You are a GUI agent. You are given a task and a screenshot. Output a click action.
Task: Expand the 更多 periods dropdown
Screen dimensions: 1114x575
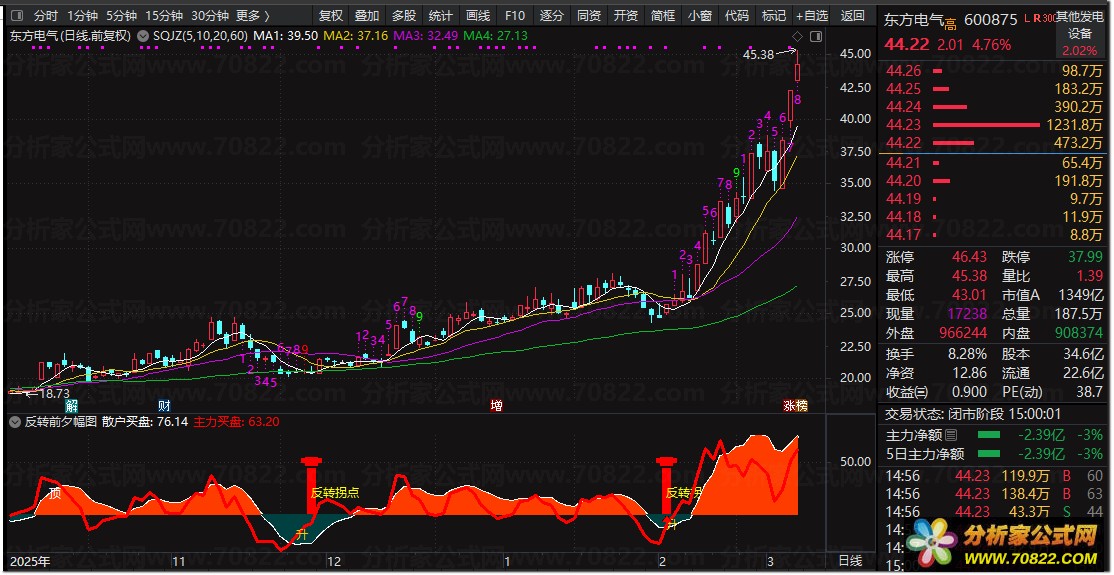point(252,16)
